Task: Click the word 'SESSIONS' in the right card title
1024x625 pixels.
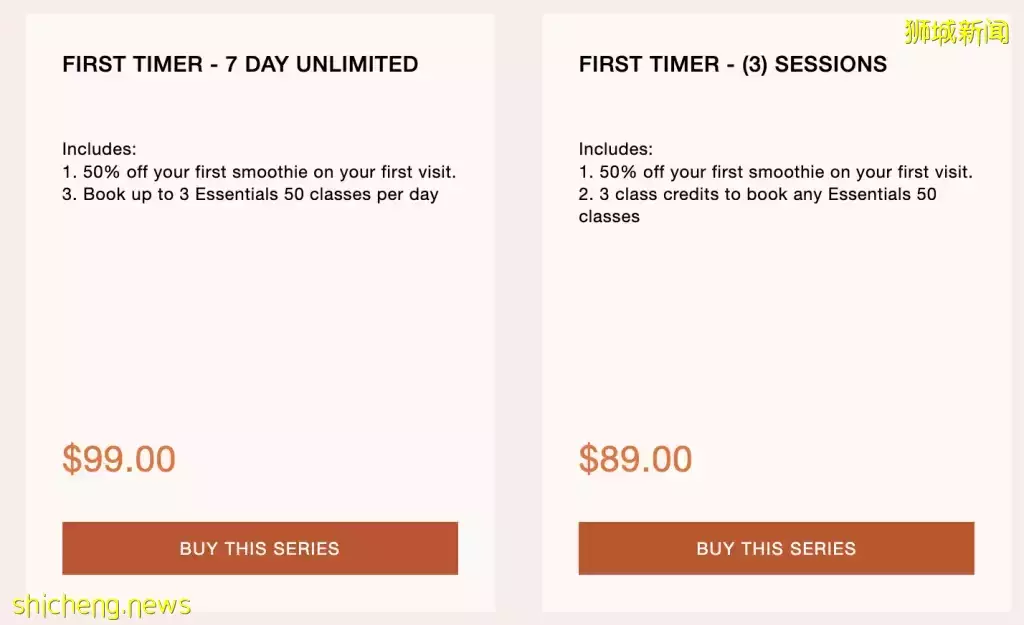Action: (831, 64)
